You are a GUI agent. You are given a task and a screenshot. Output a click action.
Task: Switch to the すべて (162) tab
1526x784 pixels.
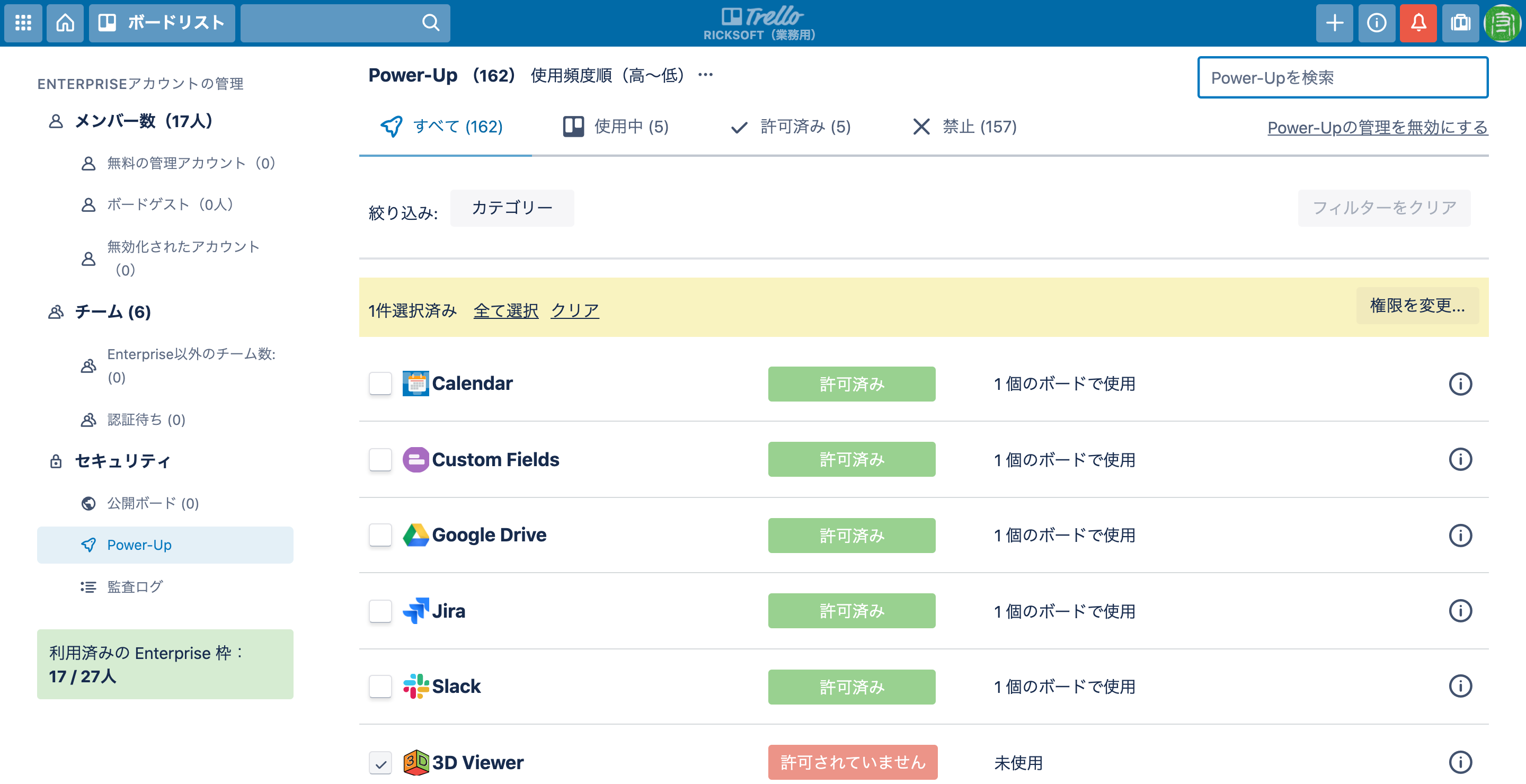[442, 127]
